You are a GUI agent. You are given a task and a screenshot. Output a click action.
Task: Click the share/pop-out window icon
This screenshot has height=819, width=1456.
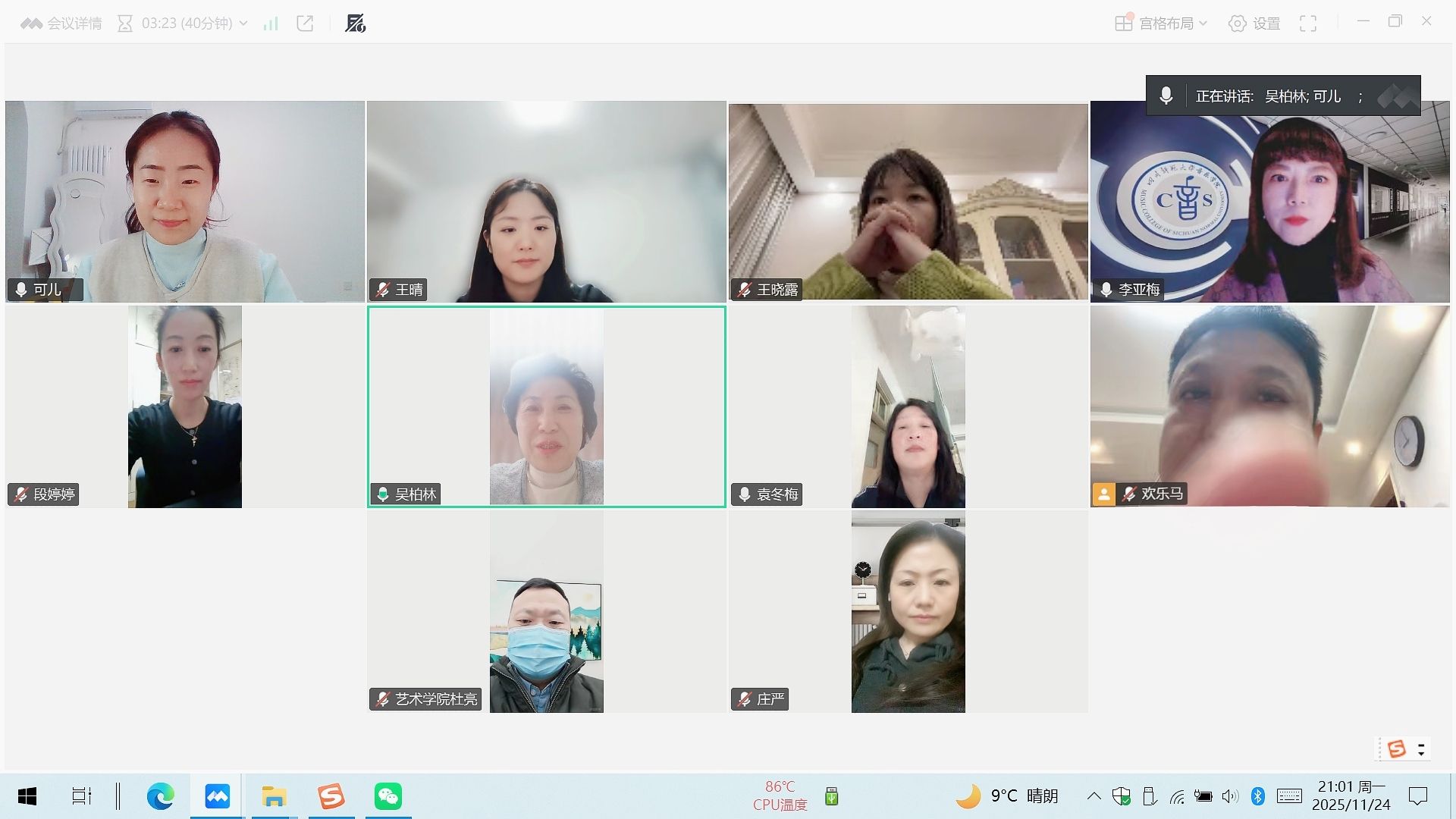click(305, 24)
